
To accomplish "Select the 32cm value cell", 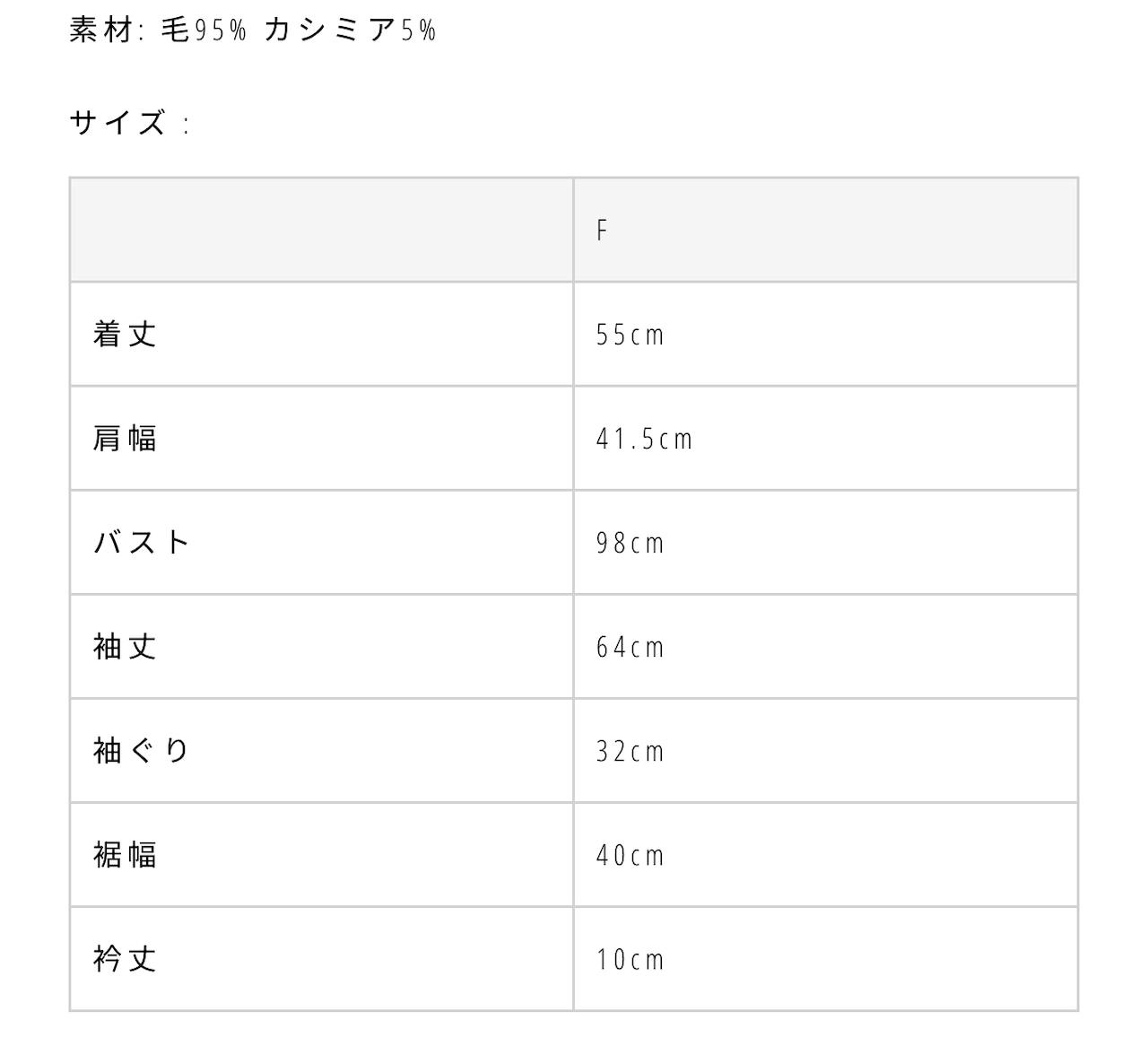I will [x=630, y=752].
